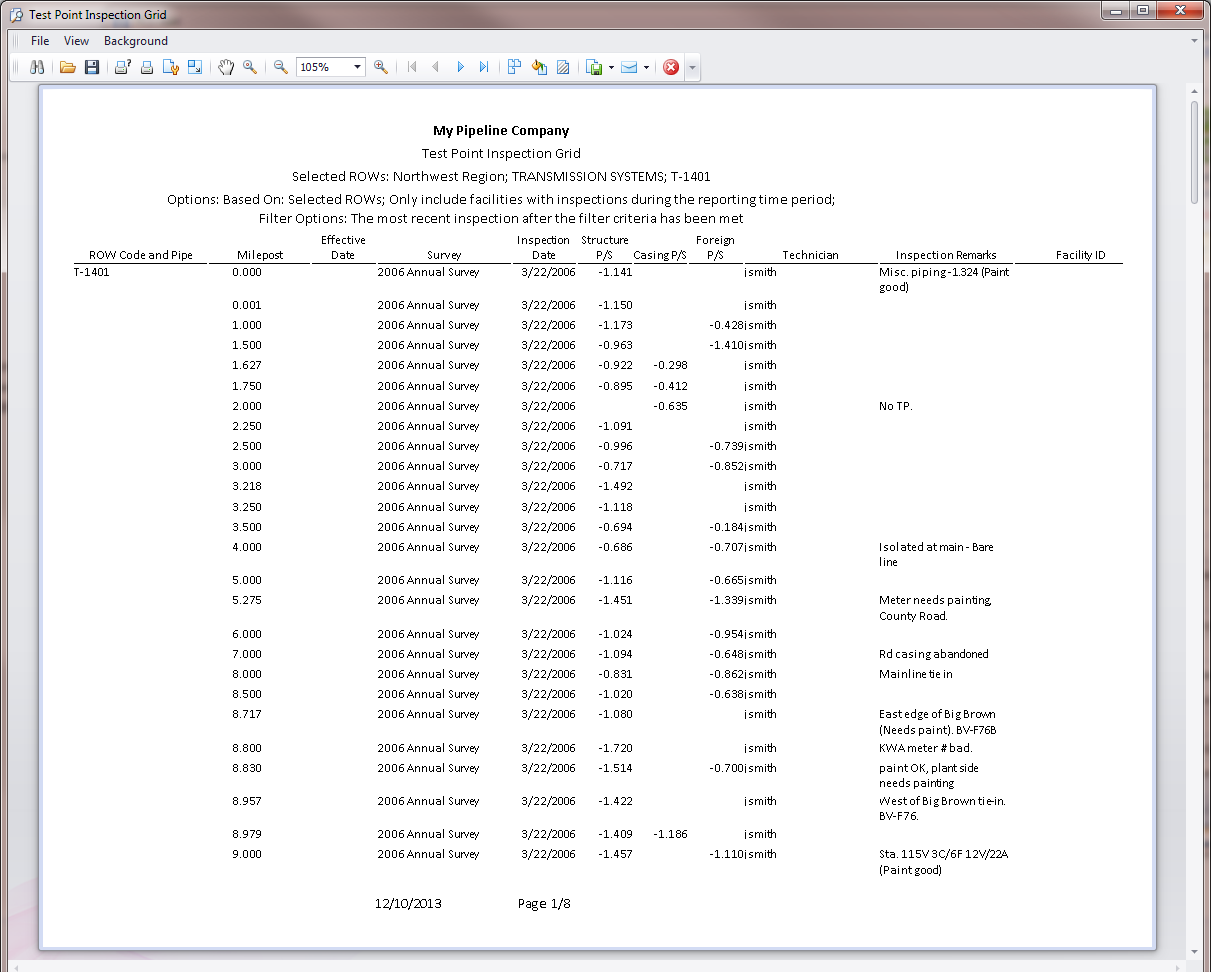This screenshot has width=1211, height=972.
Task: Open the Print dialog icon with question mark
Action: coord(122,67)
